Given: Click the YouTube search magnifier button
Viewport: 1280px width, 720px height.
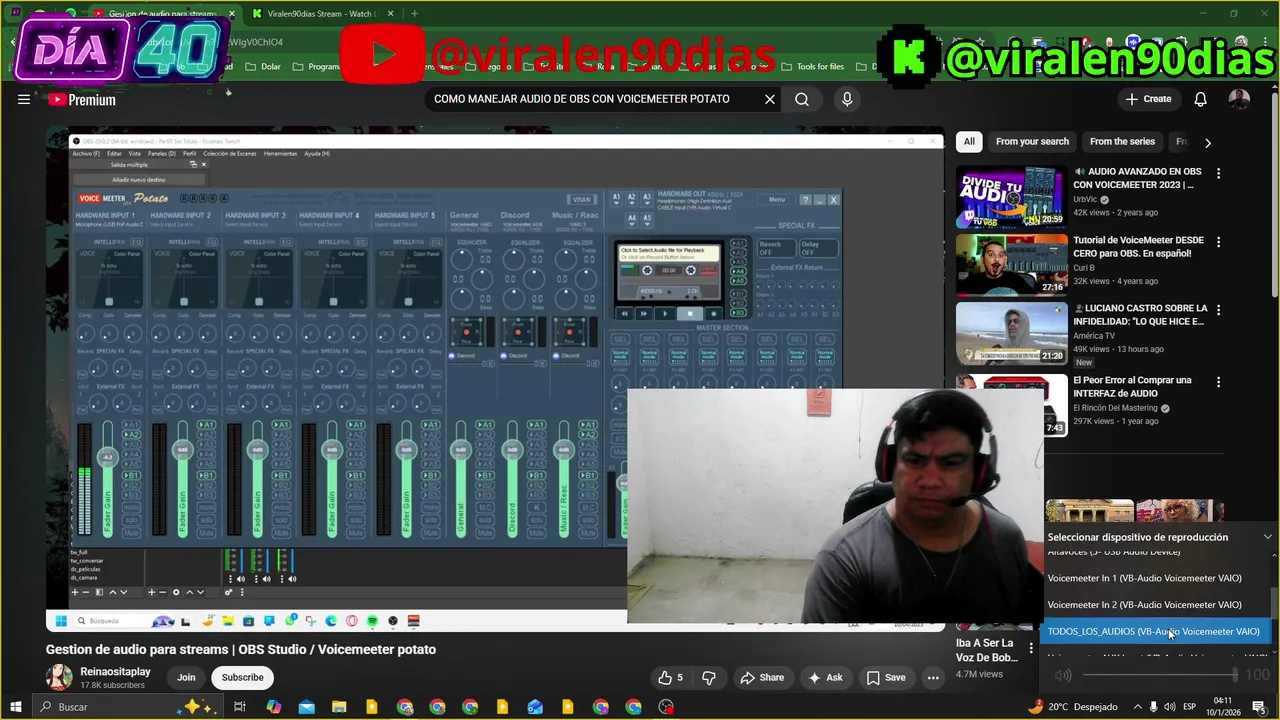Looking at the screenshot, I should [x=802, y=99].
